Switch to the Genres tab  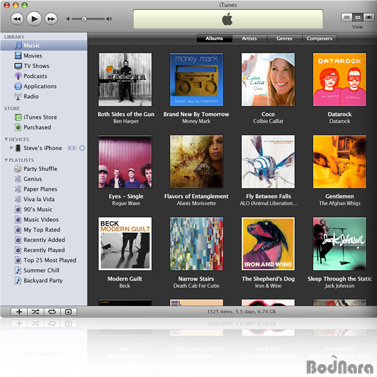(x=284, y=38)
